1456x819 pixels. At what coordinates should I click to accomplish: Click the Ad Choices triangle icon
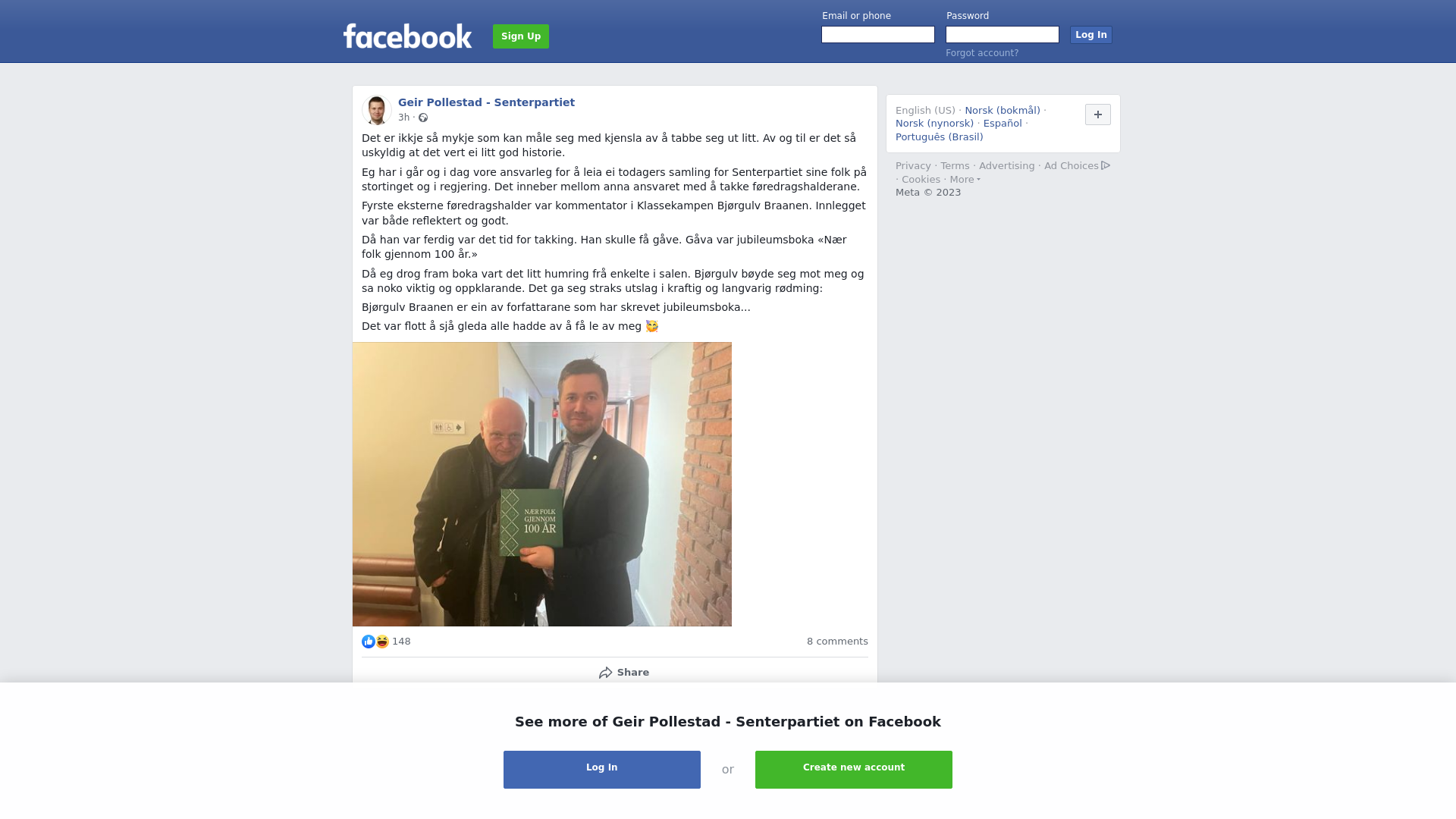pos(1106,165)
